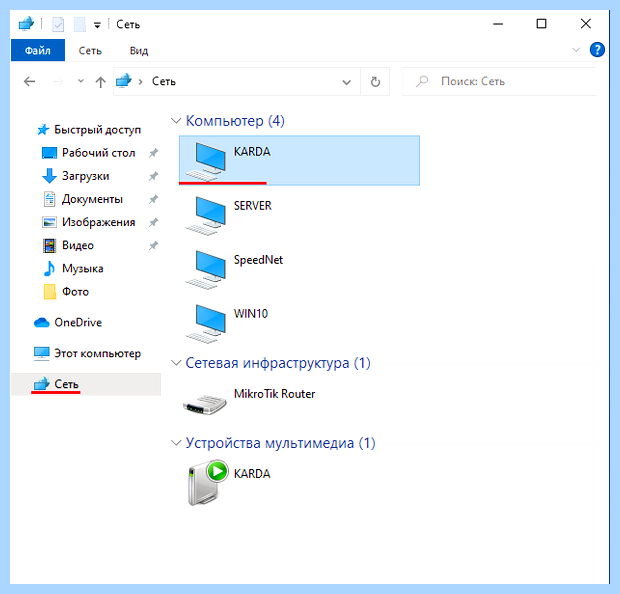
Task: Open the MikroTik Router device icon
Action: click(x=205, y=404)
